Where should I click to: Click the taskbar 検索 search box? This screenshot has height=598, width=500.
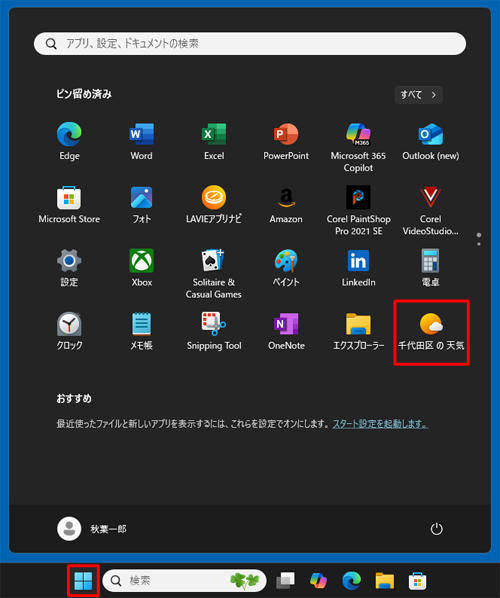coord(184,580)
